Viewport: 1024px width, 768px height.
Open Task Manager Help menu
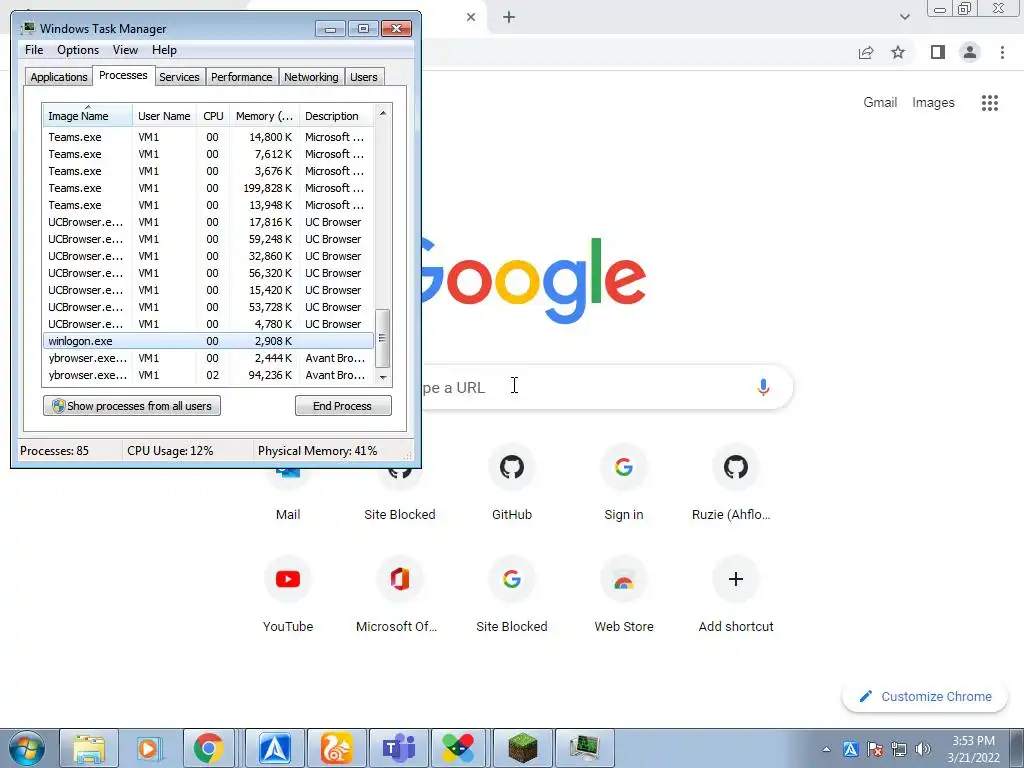click(x=164, y=50)
